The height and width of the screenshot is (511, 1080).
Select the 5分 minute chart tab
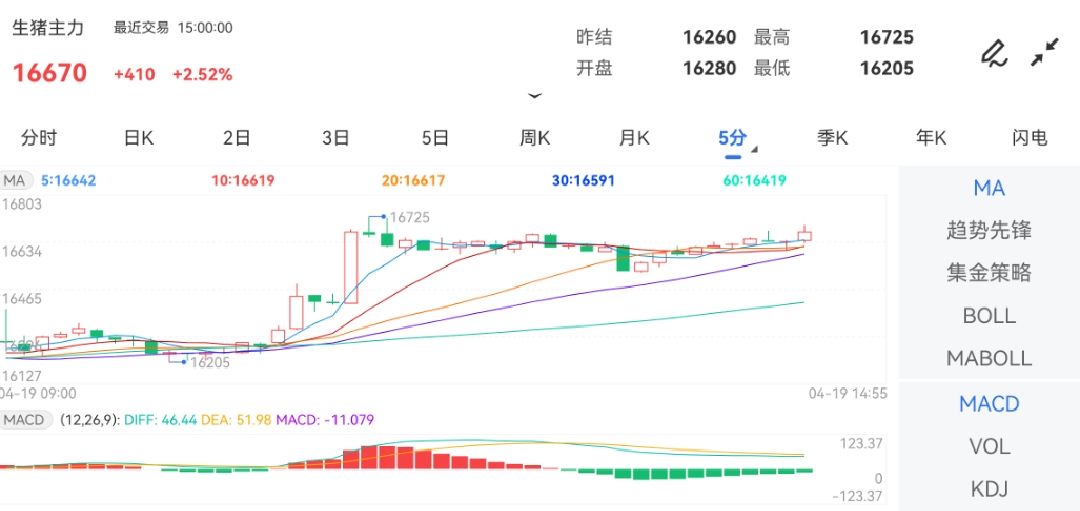tap(732, 138)
